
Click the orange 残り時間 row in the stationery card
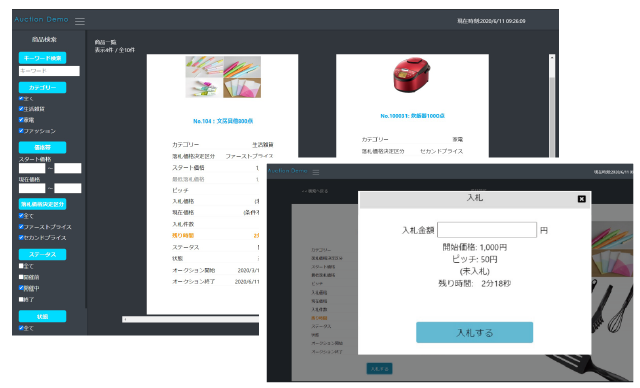click(216, 235)
